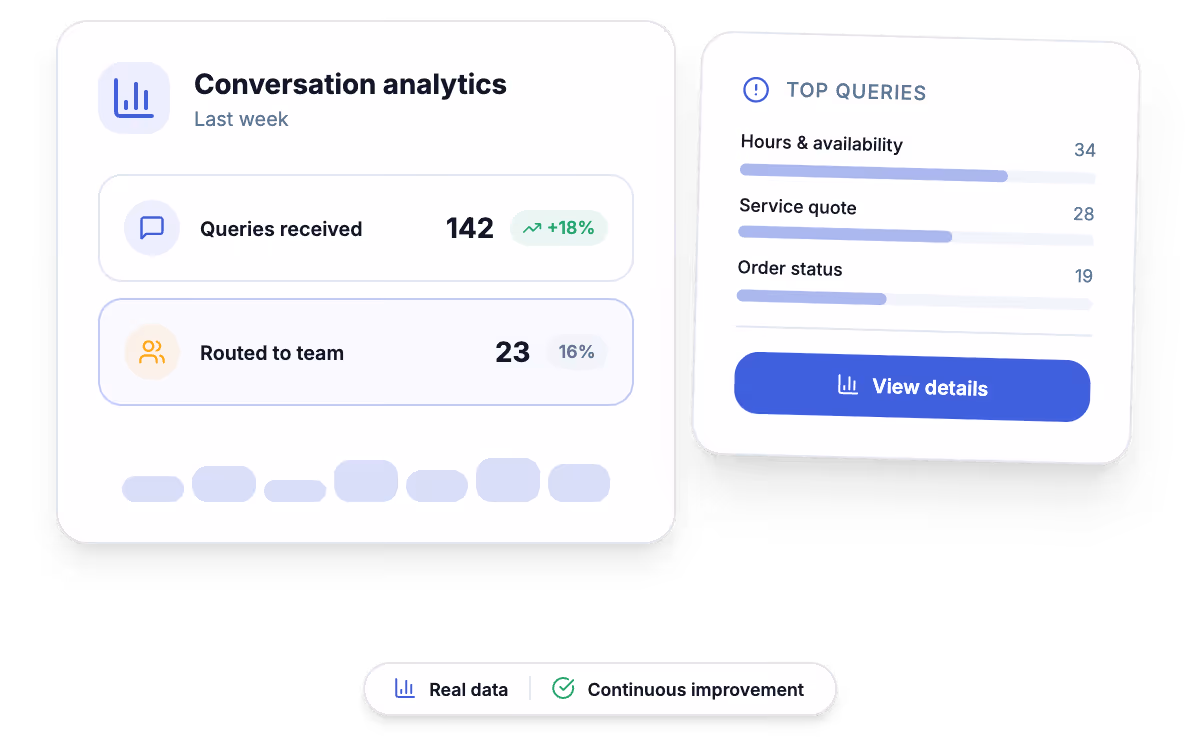Select the bar chart icon next to Real data
Viewport: 1200px width, 740px height.
coord(404,688)
